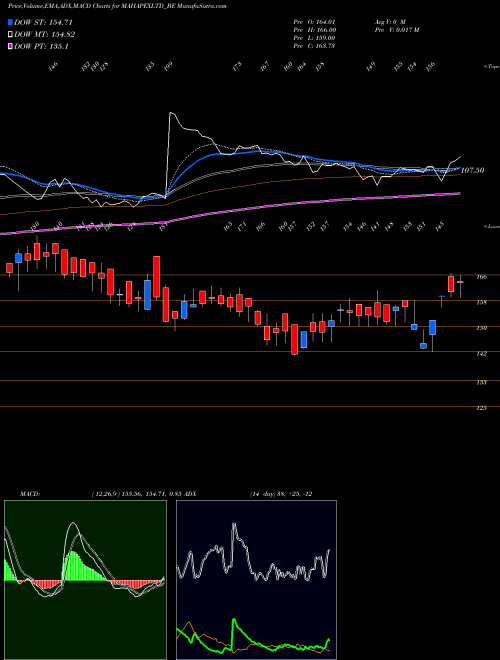Click the '<Lows' row label
Viewport: 500px width, 660px height.
click(491, 226)
